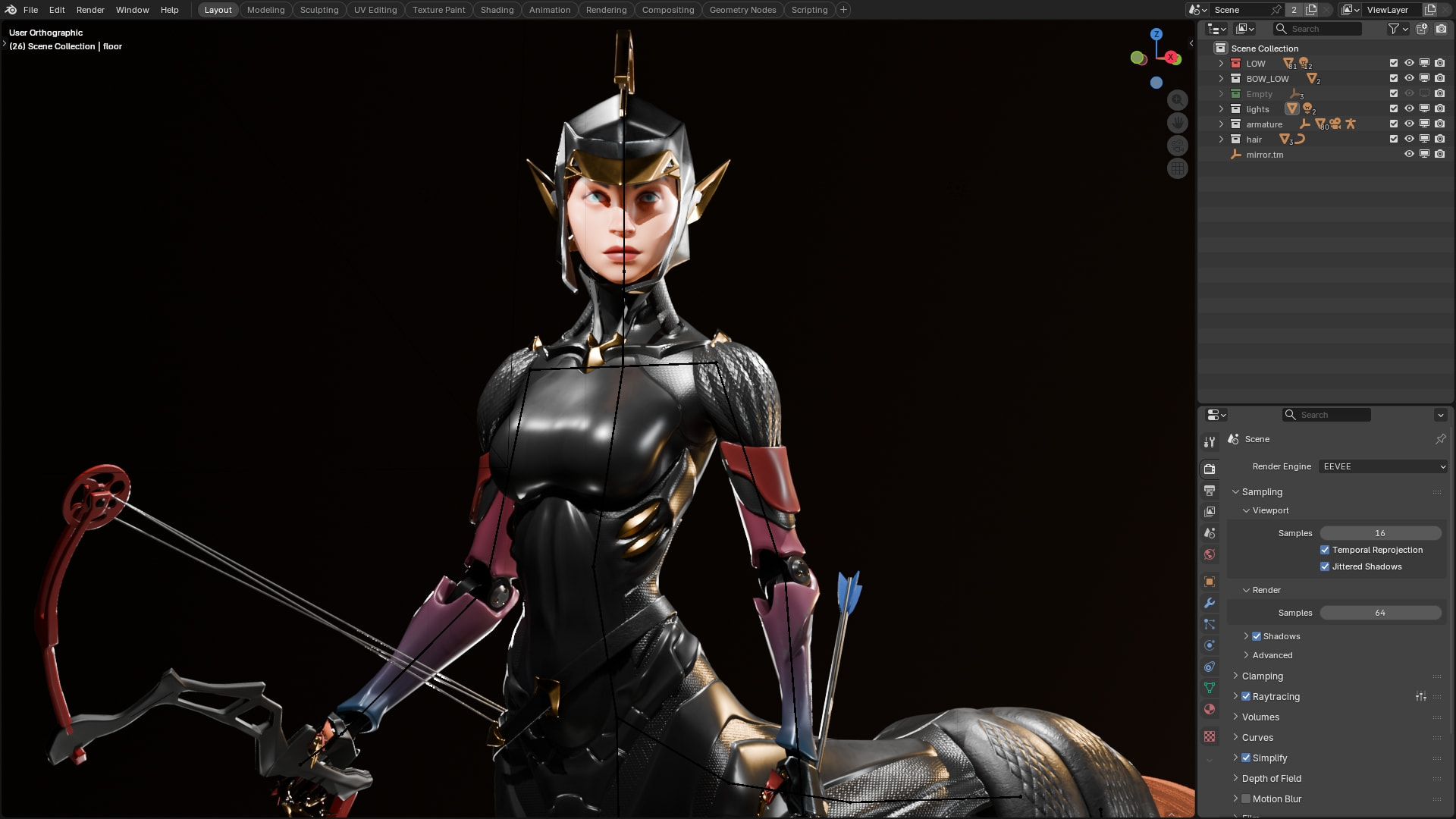This screenshot has width=1456, height=819.
Task: Disable the Jittered Shadows checkbox
Action: (x=1325, y=566)
